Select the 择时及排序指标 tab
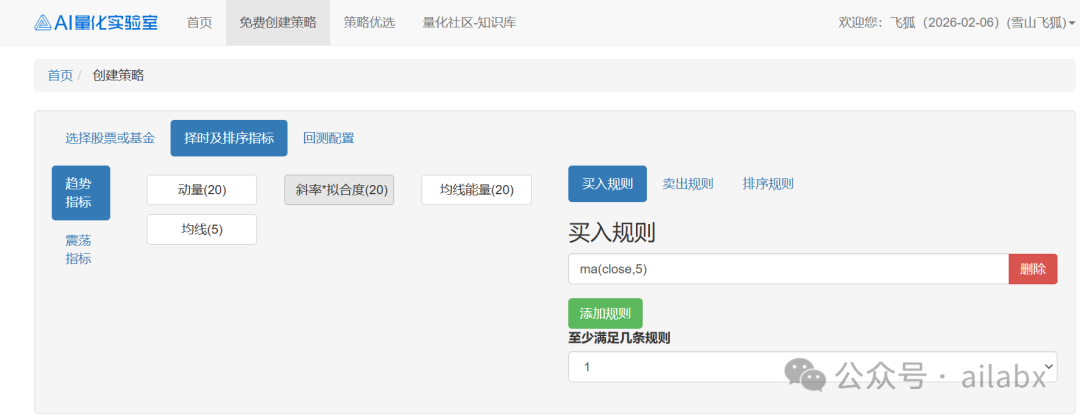 click(229, 138)
